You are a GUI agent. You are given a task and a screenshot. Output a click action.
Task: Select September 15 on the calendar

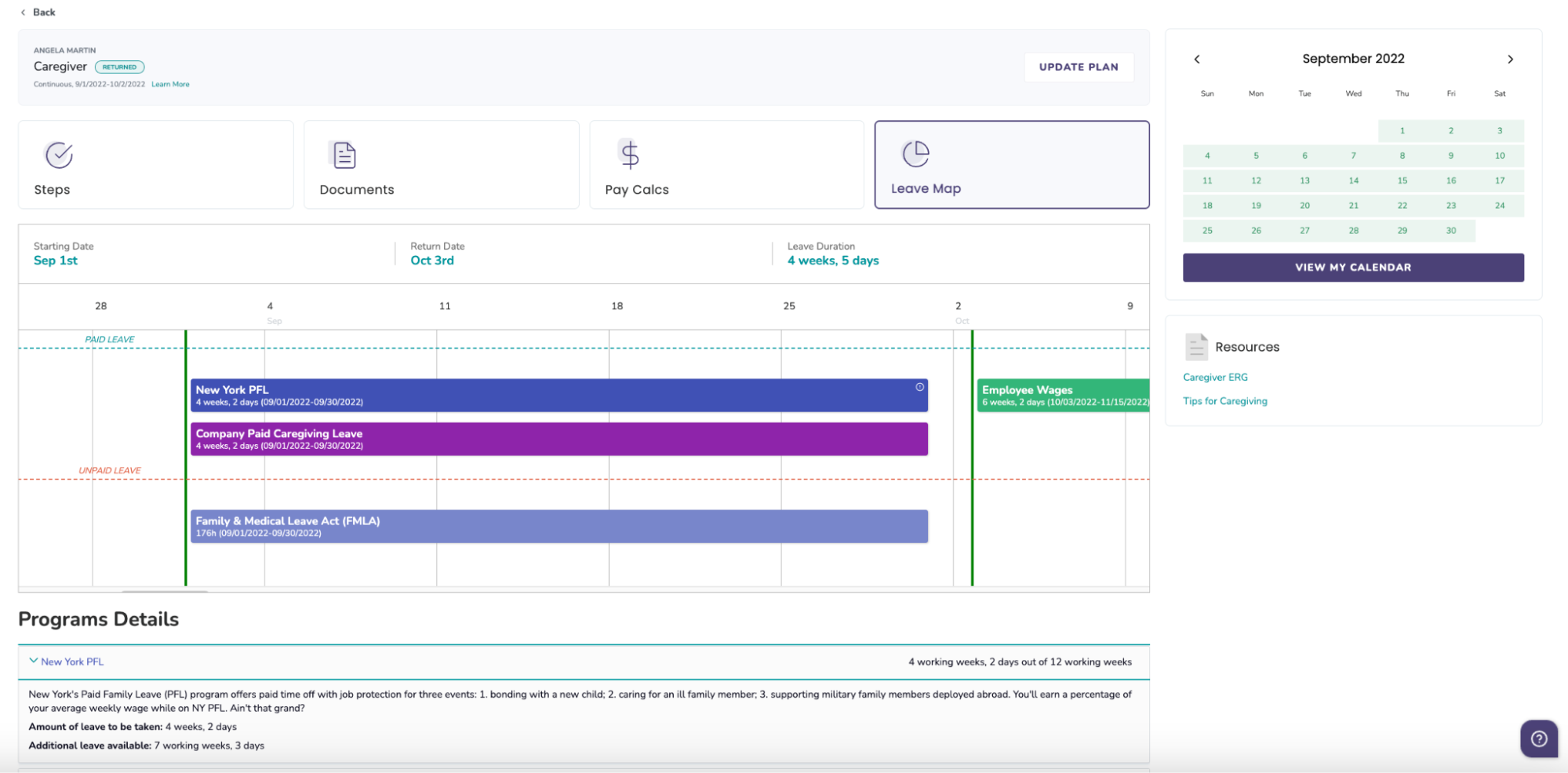pyautogui.click(x=1402, y=180)
